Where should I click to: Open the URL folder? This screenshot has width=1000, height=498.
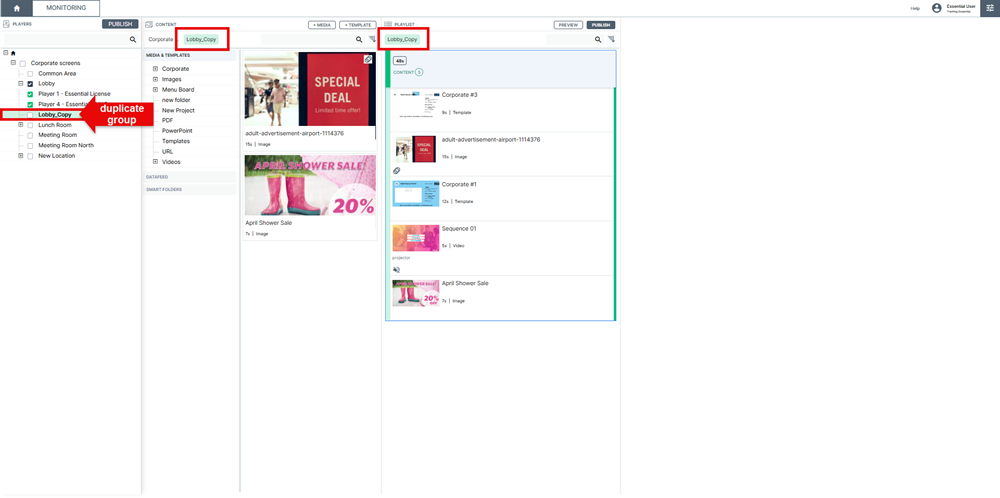click(167, 152)
